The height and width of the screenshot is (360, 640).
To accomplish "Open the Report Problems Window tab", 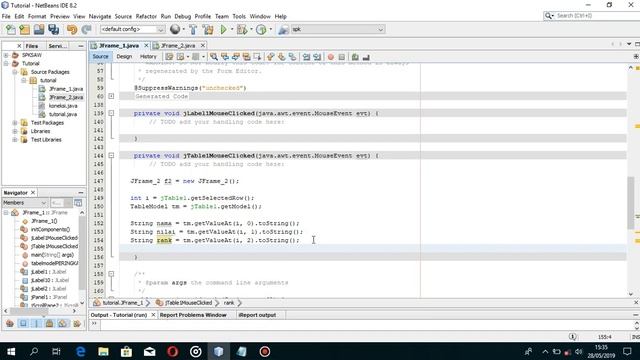I will pos(193,315).
